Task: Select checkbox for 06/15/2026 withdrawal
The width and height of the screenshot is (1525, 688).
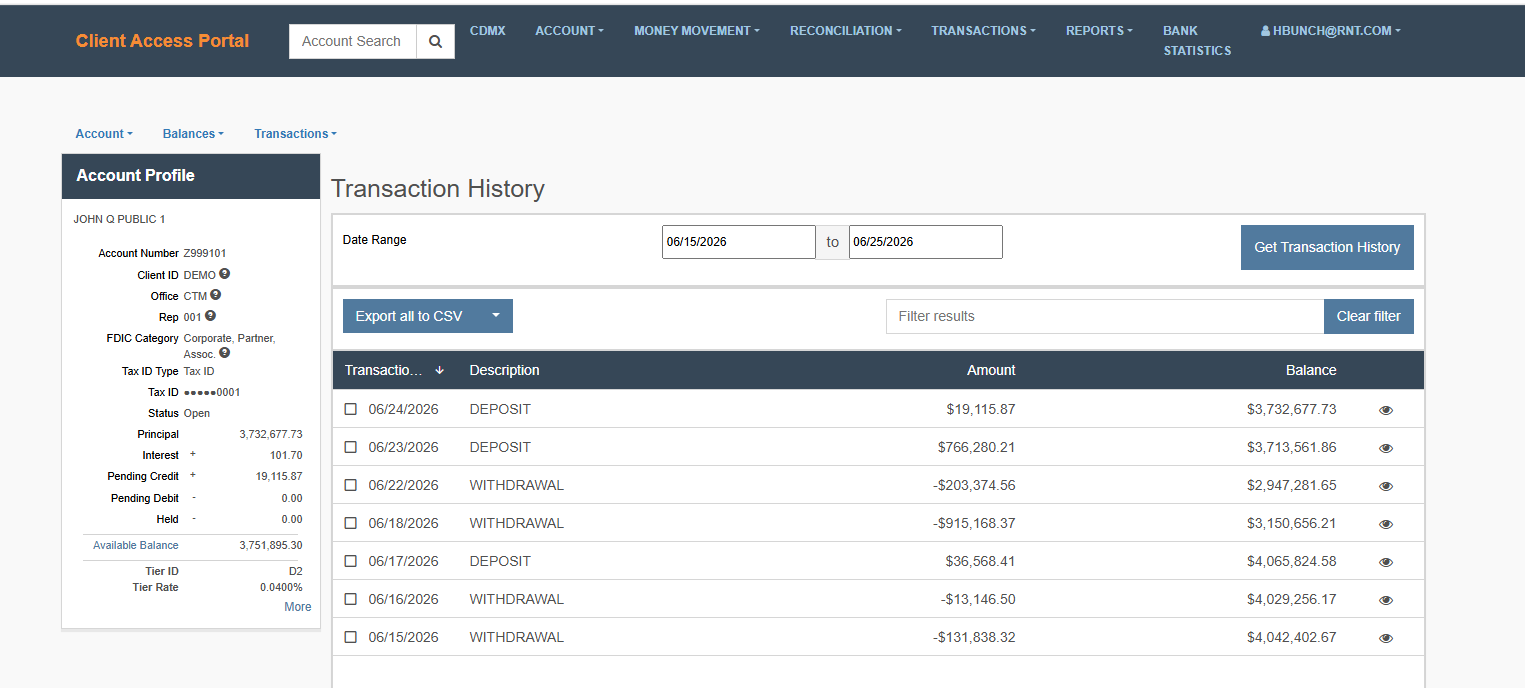Action: (350, 637)
